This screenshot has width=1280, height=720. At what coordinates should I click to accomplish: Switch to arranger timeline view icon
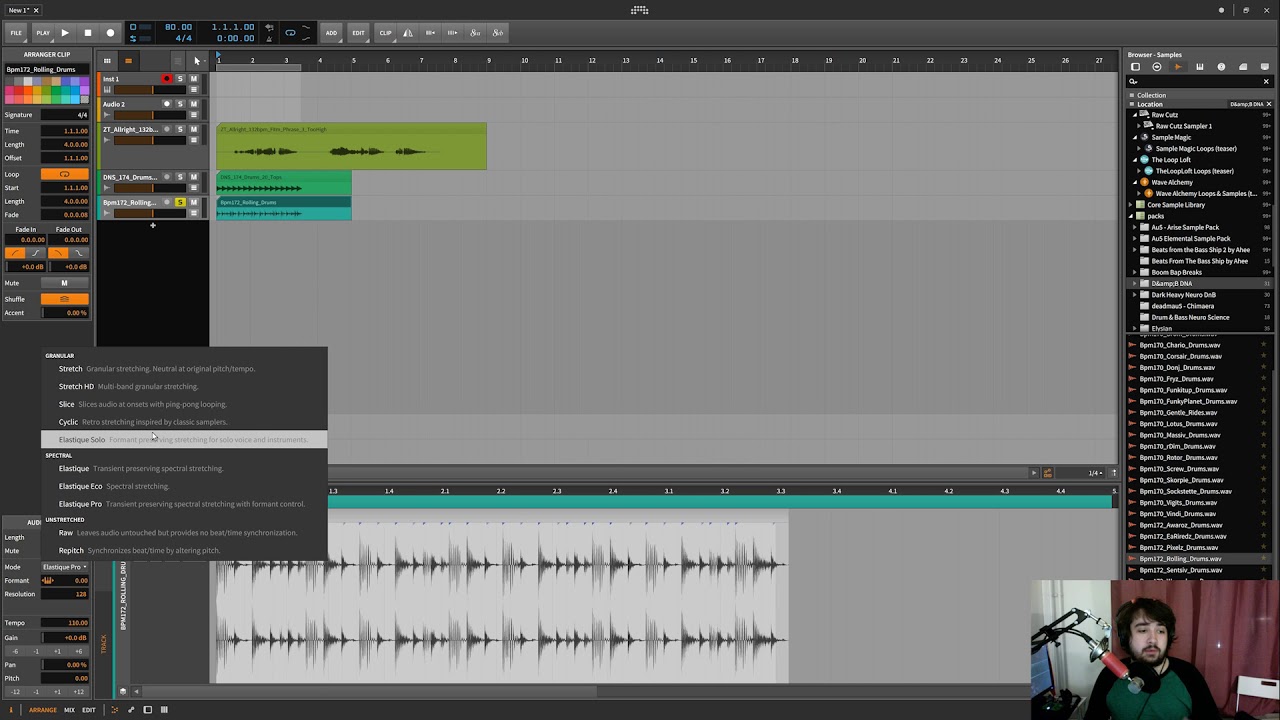click(x=128, y=61)
